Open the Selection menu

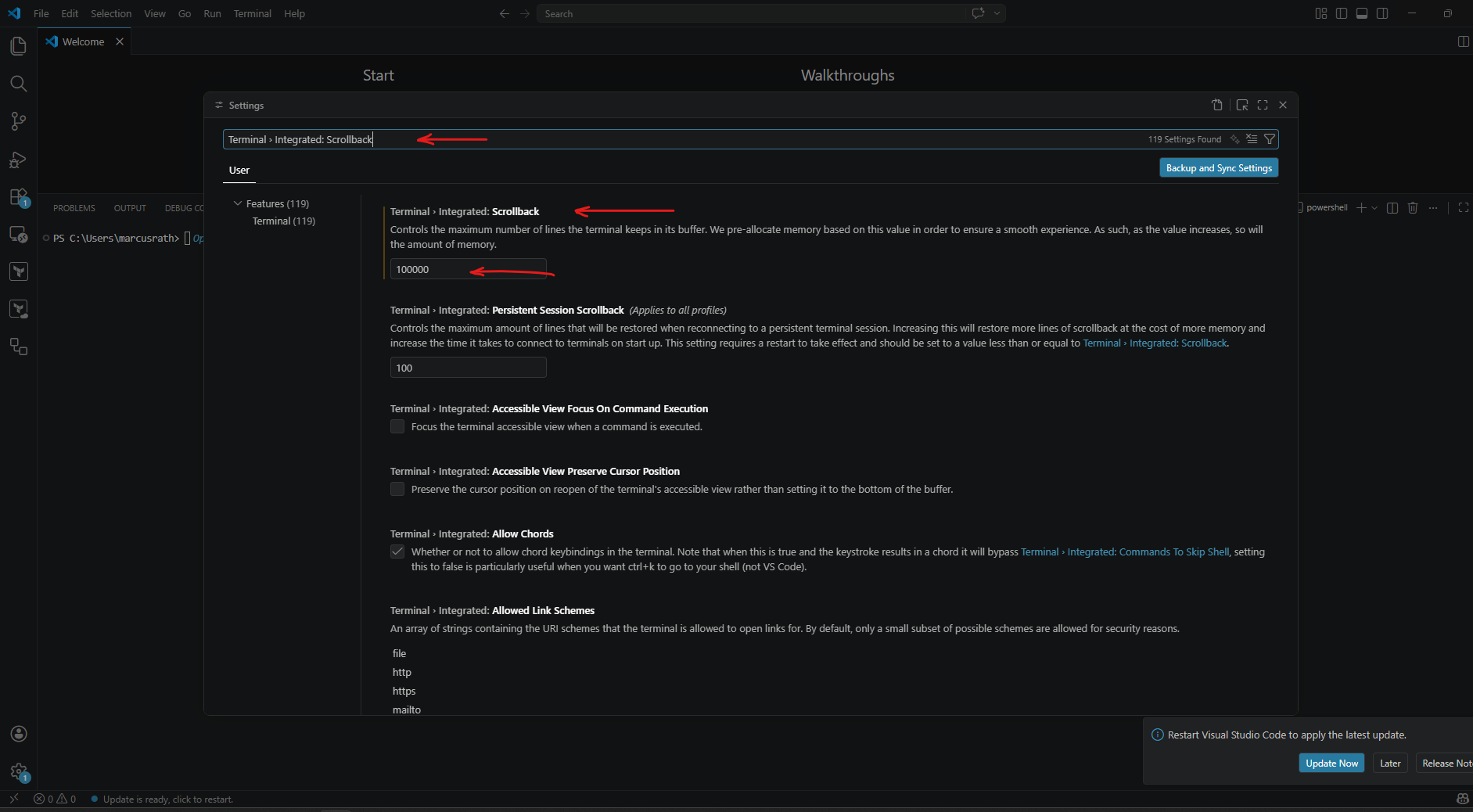click(111, 13)
